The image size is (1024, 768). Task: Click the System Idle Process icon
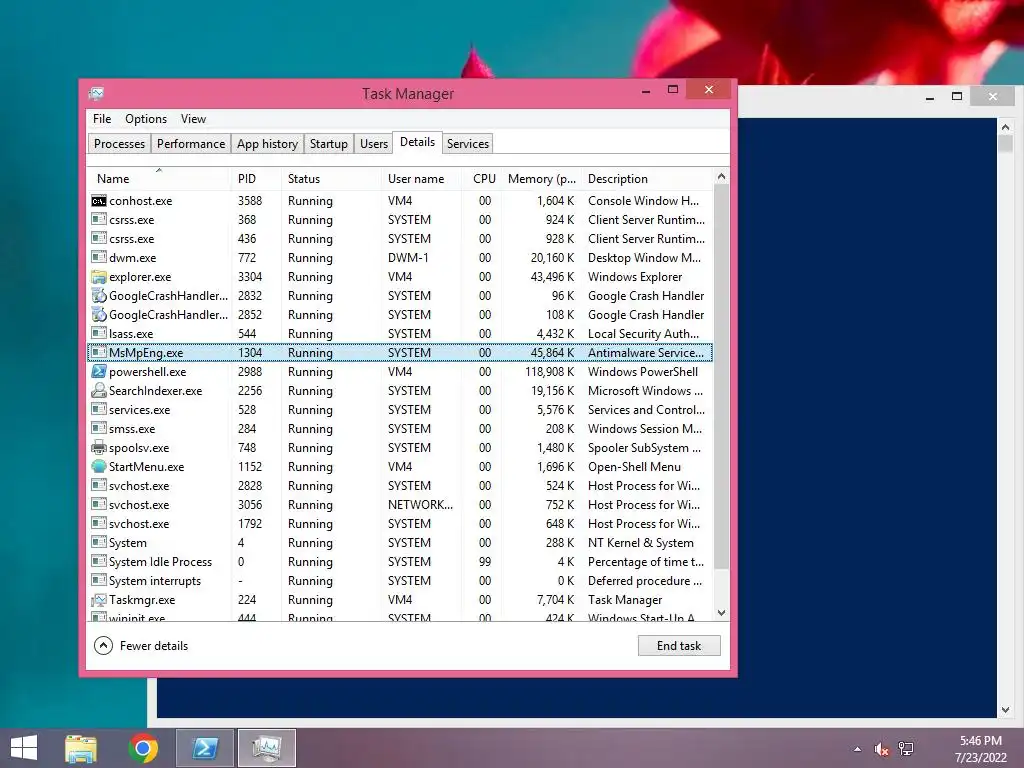99,562
